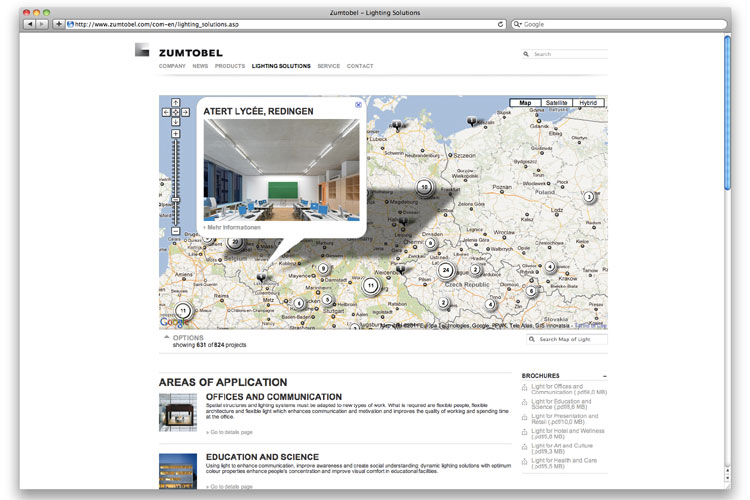Image resolution: width=750 pixels, height=500 pixels.
Task: Open the Education and Science heading
Action: tap(262, 457)
